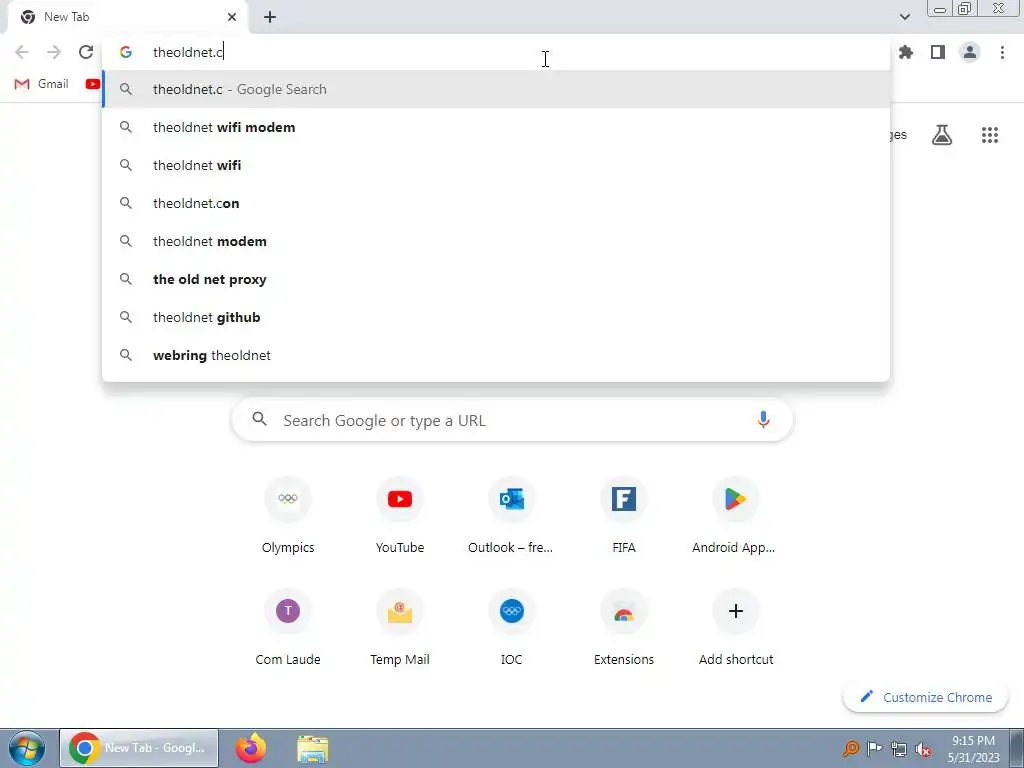
Task: Launch Firefox from the taskbar
Action: pos(251,748)
